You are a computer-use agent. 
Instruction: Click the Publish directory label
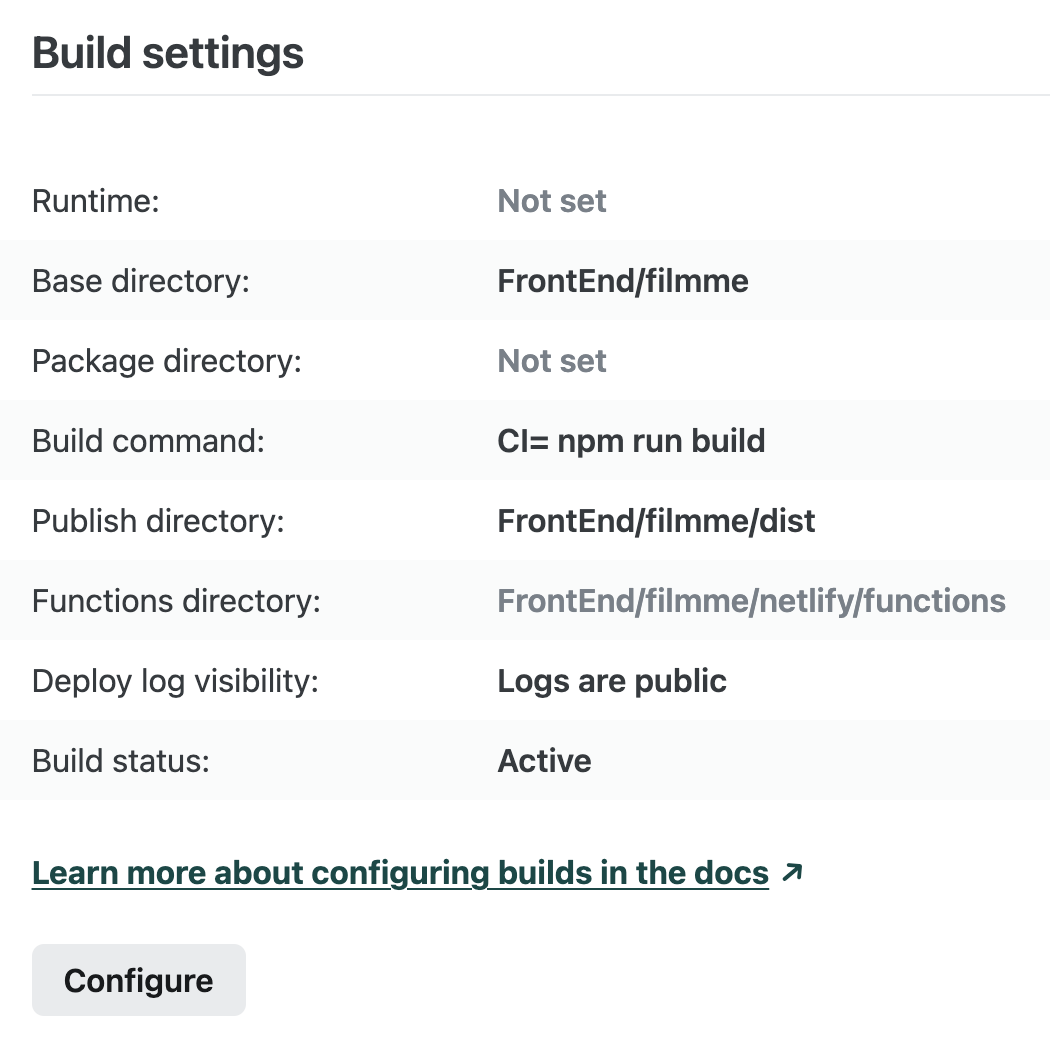pos(158,521)
